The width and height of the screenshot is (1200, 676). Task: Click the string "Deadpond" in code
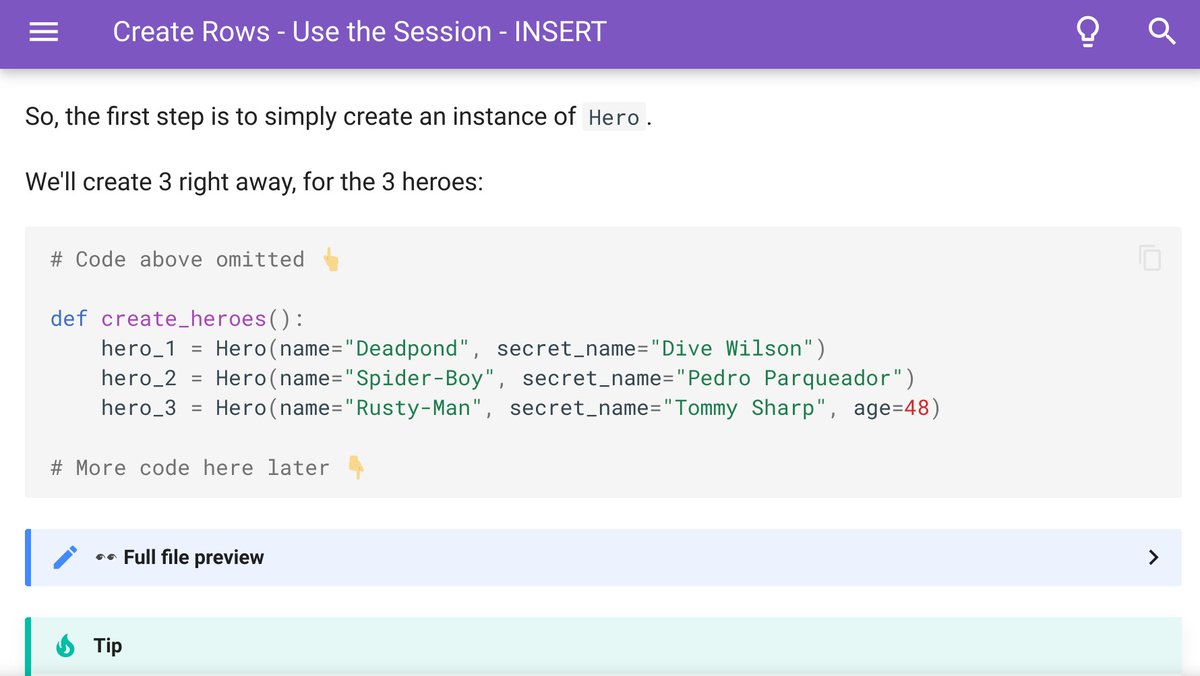[407, 348]
